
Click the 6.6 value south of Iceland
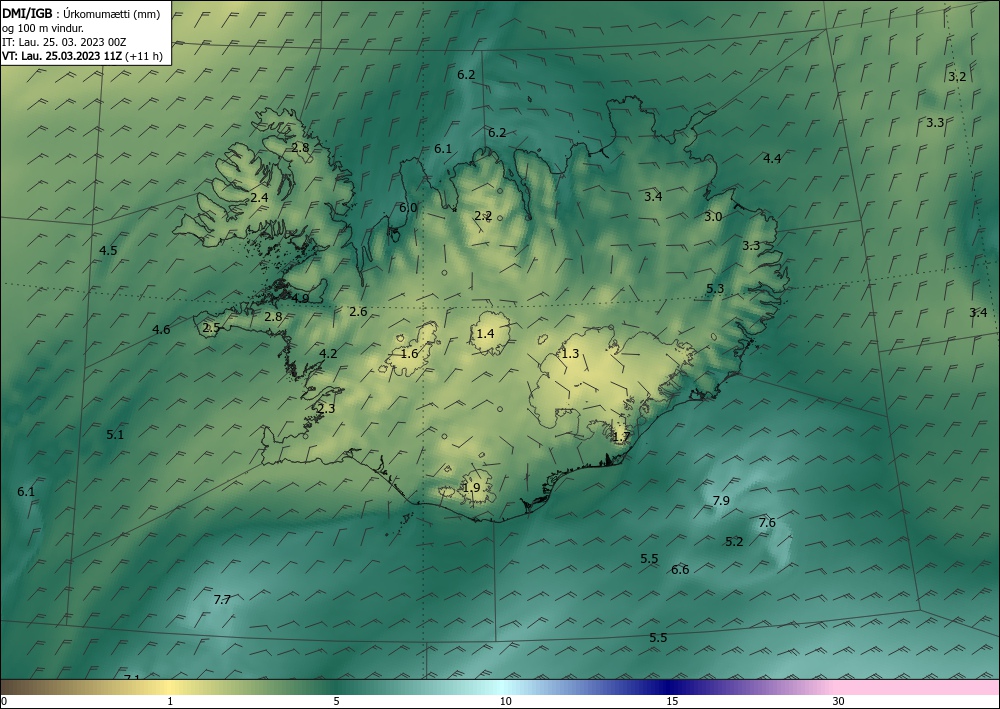(x=680, y=569)
